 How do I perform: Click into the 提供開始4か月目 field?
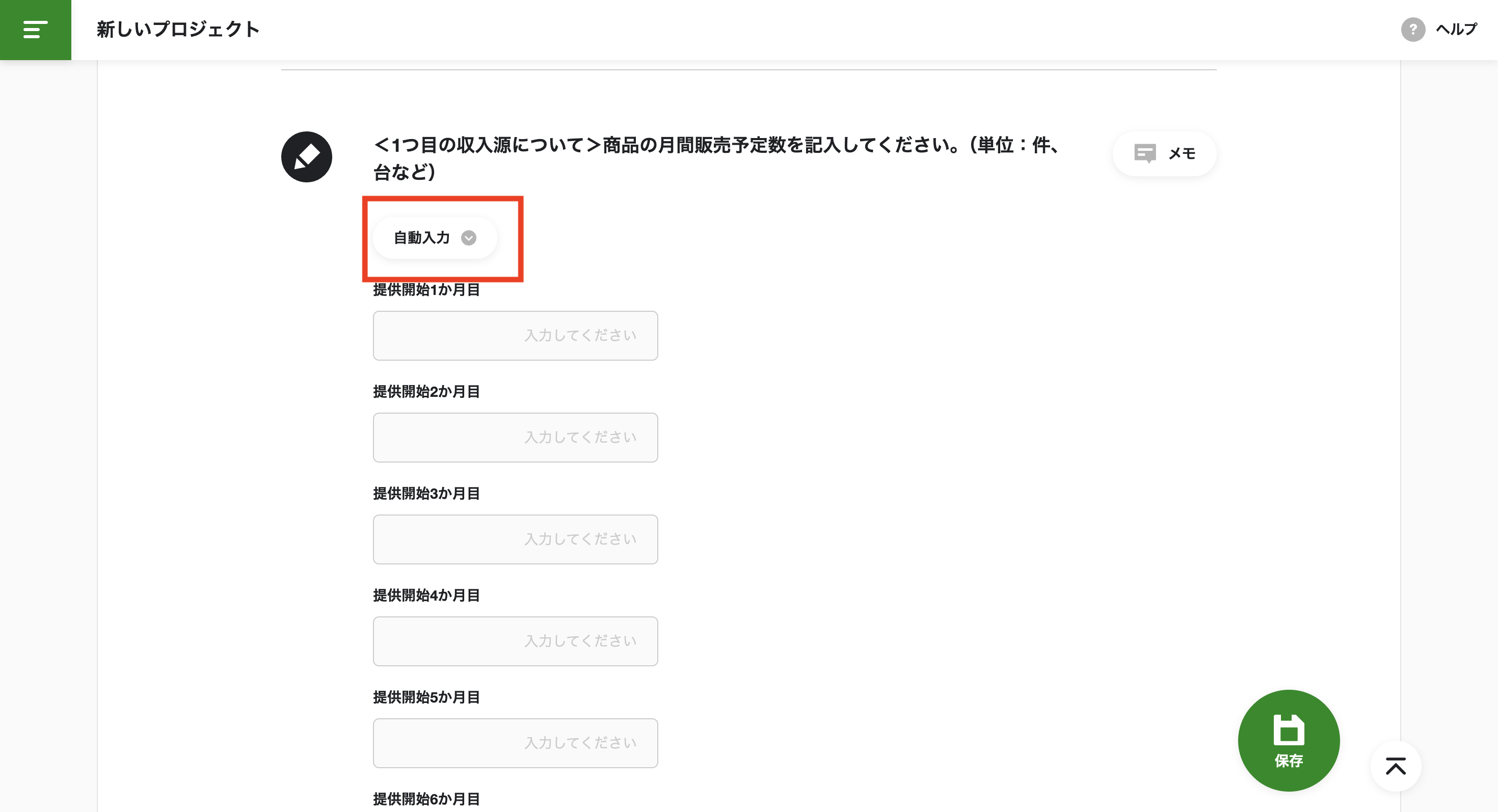(515, 640)
